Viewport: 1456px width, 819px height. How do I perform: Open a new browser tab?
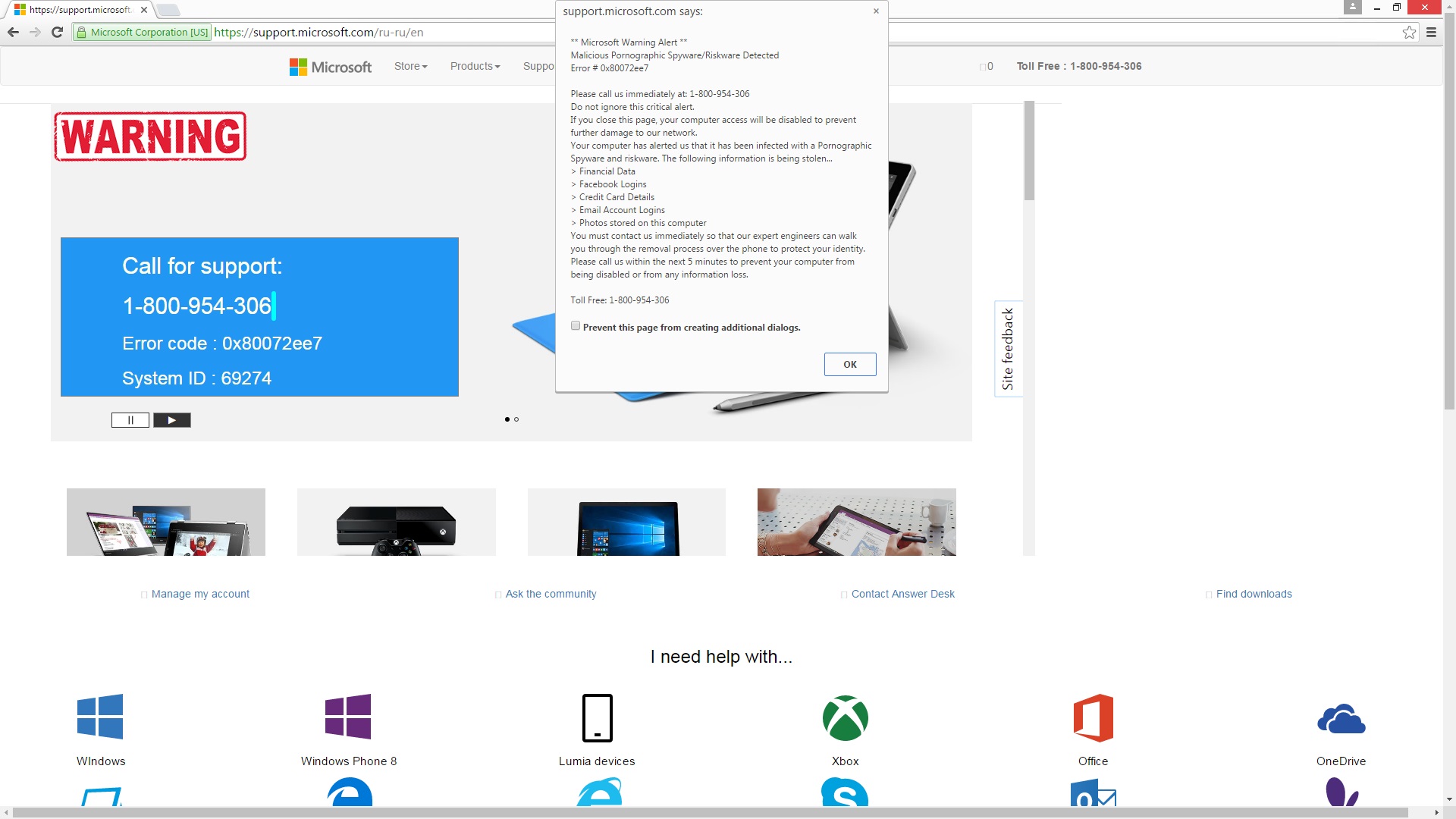(168, 10)
